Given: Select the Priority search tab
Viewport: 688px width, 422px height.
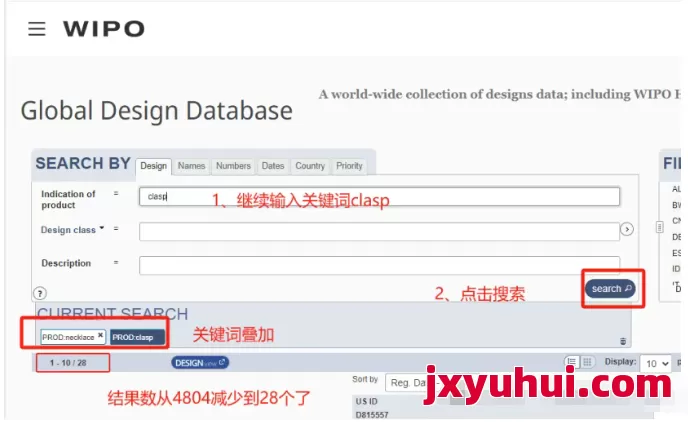Looking at the screenshot, I should point(349,166).
